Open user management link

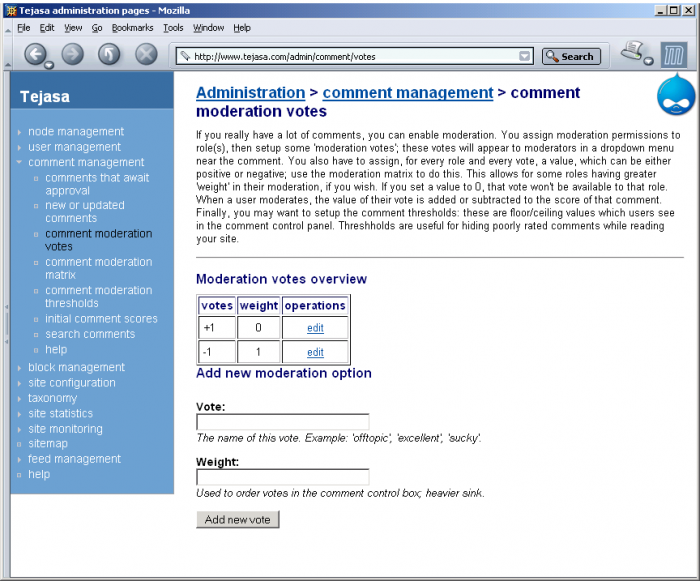click(74, 147)
